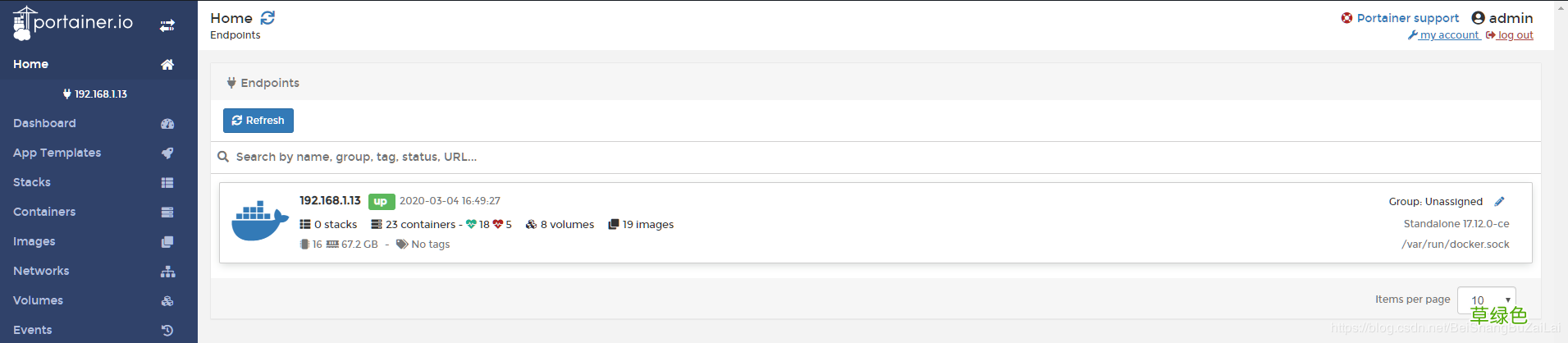
Task: Focus the endpoint search field
Action: (x=574, y=157)
